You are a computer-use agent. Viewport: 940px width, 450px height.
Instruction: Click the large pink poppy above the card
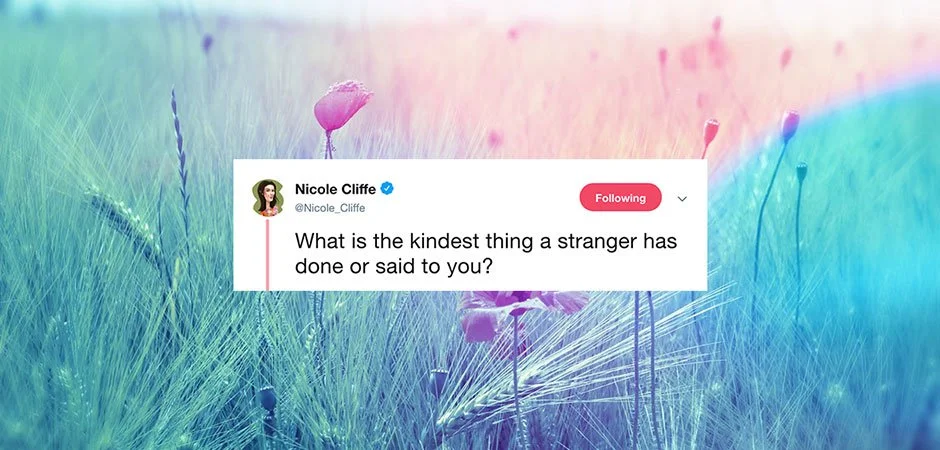[342, 107]
